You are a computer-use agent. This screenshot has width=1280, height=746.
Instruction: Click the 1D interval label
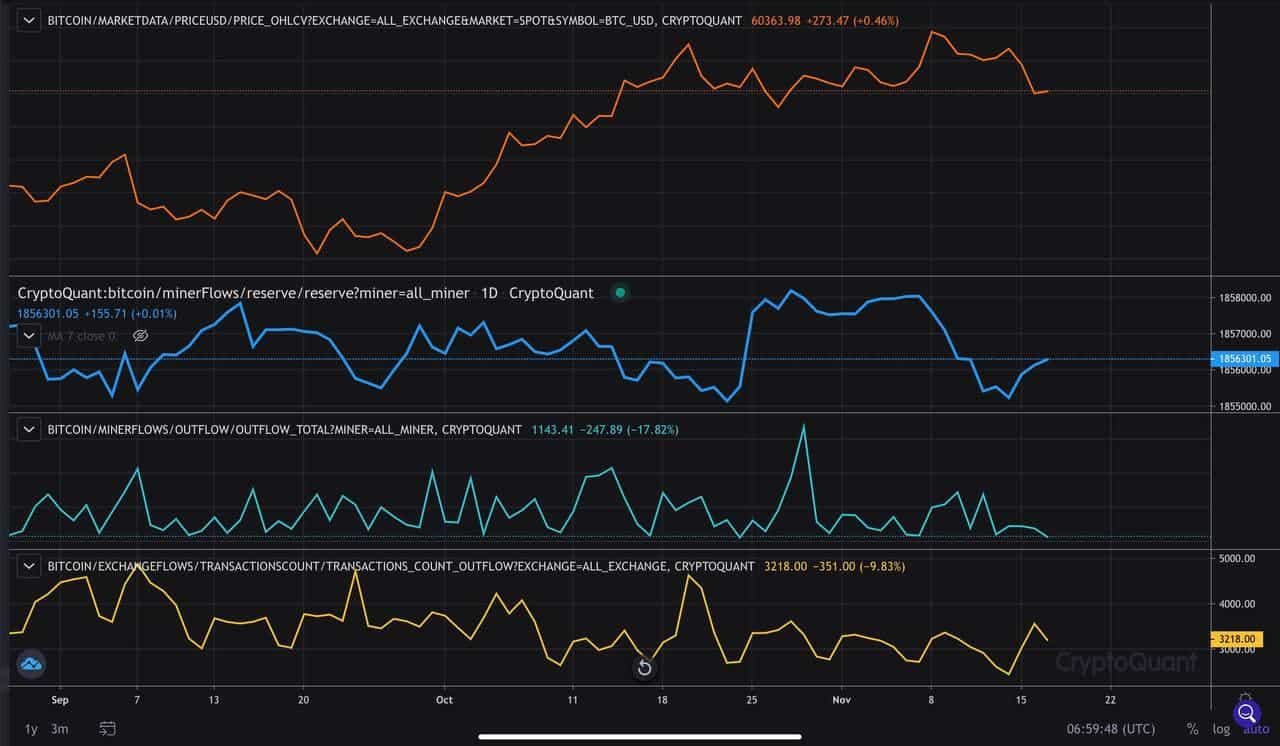pyautogui.click(x=489, y=293)
